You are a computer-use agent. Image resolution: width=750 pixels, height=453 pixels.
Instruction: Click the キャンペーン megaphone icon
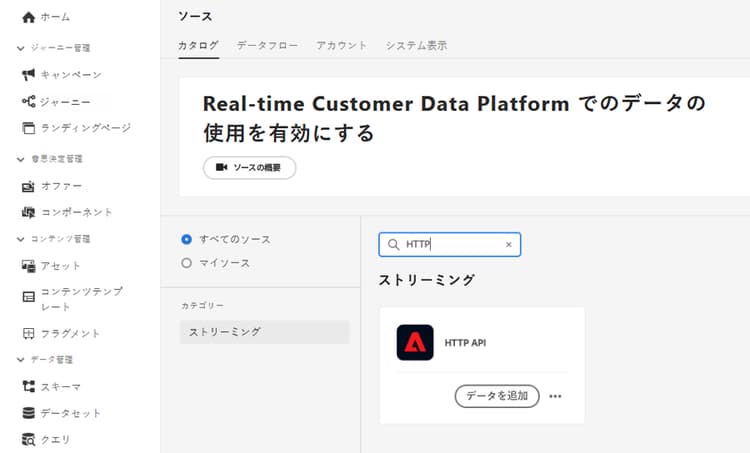29,75
